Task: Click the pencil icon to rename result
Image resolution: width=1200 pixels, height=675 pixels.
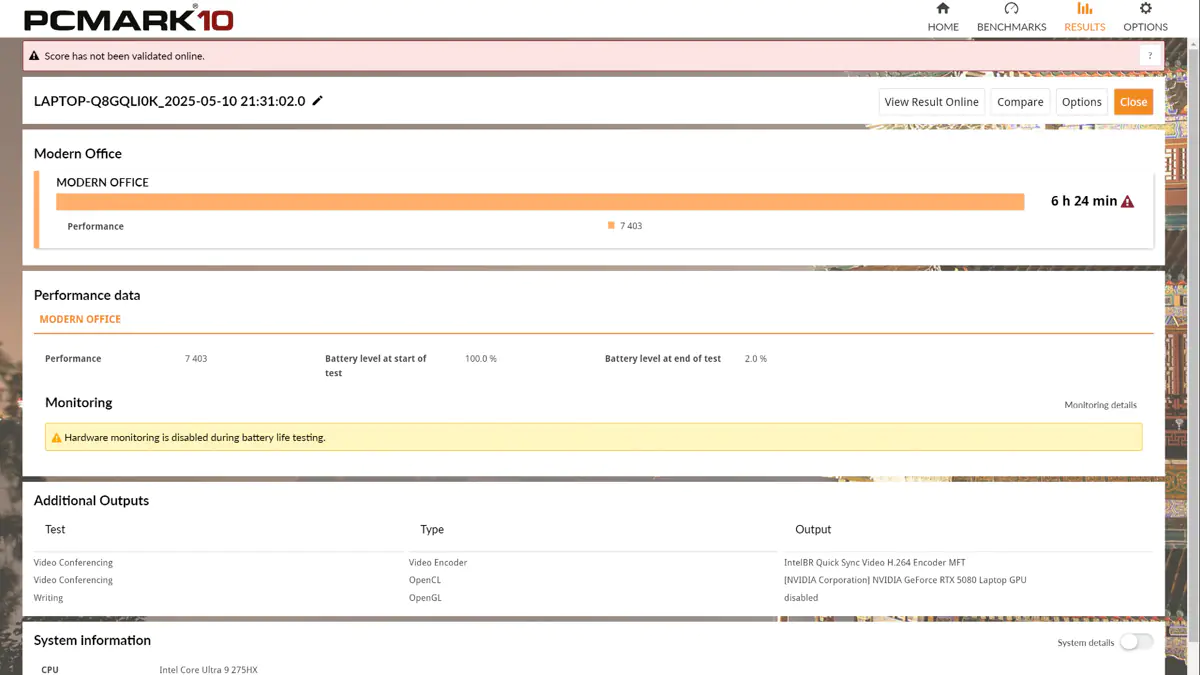Action: coord(318,101)
